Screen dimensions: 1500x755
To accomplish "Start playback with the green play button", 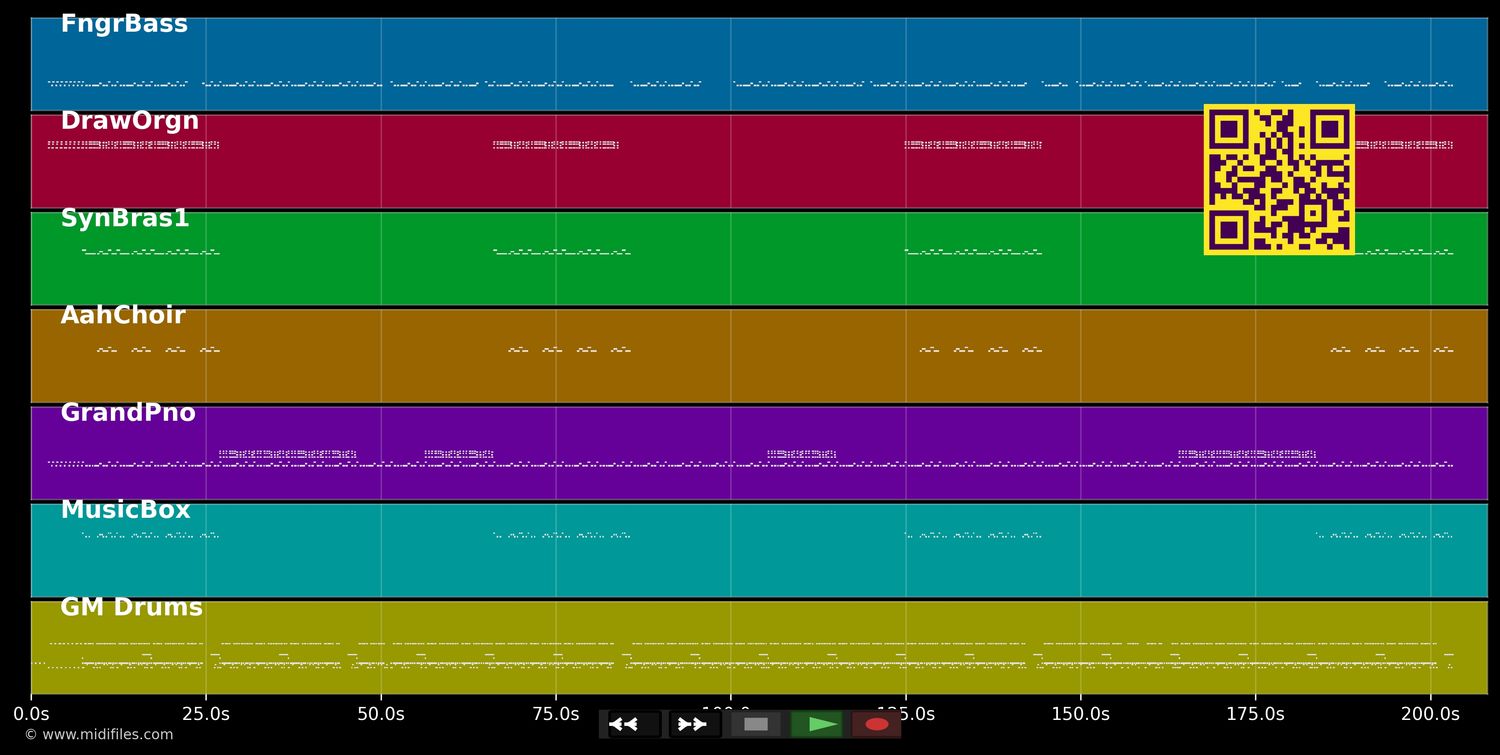I will (x=816, y=724).
